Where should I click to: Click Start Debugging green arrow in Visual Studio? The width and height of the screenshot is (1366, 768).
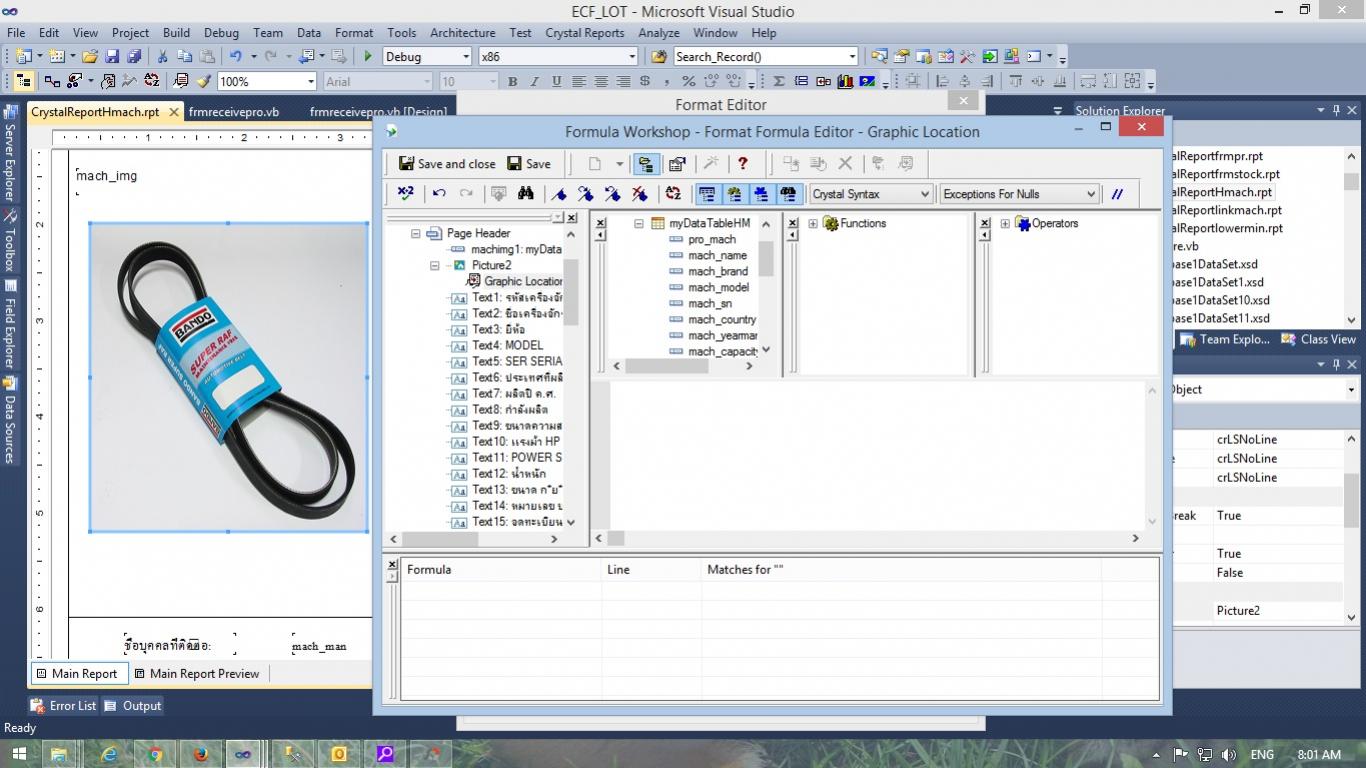click(368, 57)
